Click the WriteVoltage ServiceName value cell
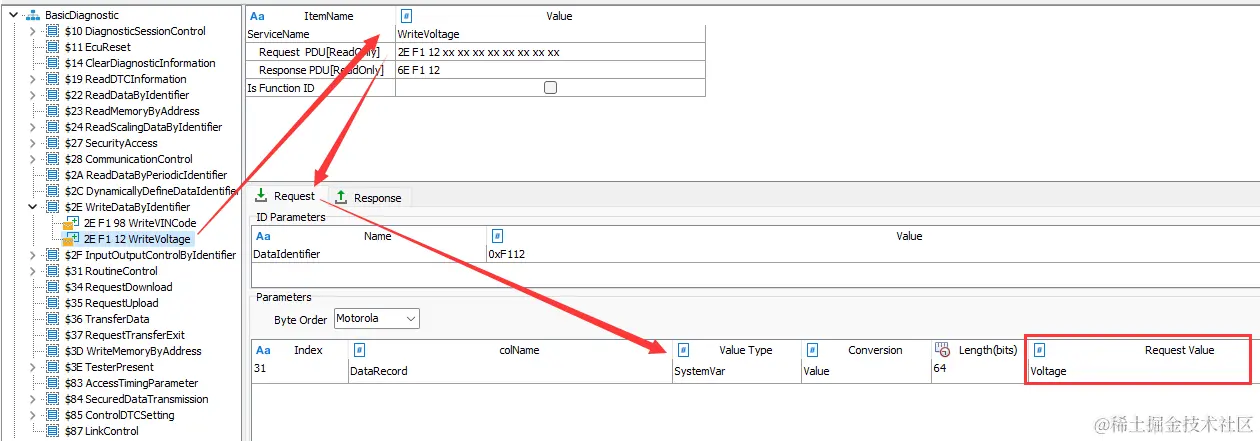 [x=550, y=34]
